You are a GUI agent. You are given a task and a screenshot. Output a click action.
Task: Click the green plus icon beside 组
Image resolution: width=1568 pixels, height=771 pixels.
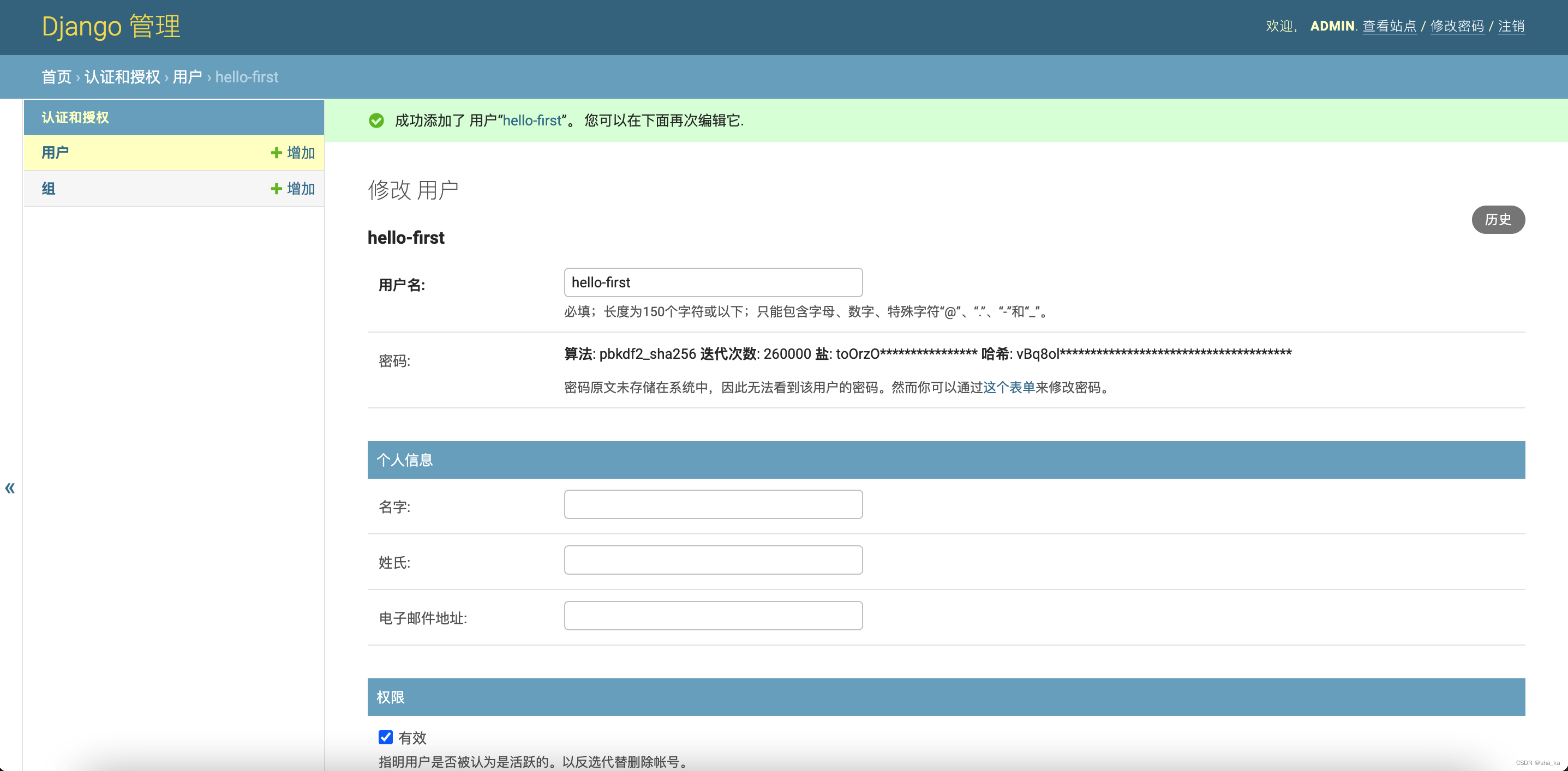pyautogui.click(x=277, y=189)
